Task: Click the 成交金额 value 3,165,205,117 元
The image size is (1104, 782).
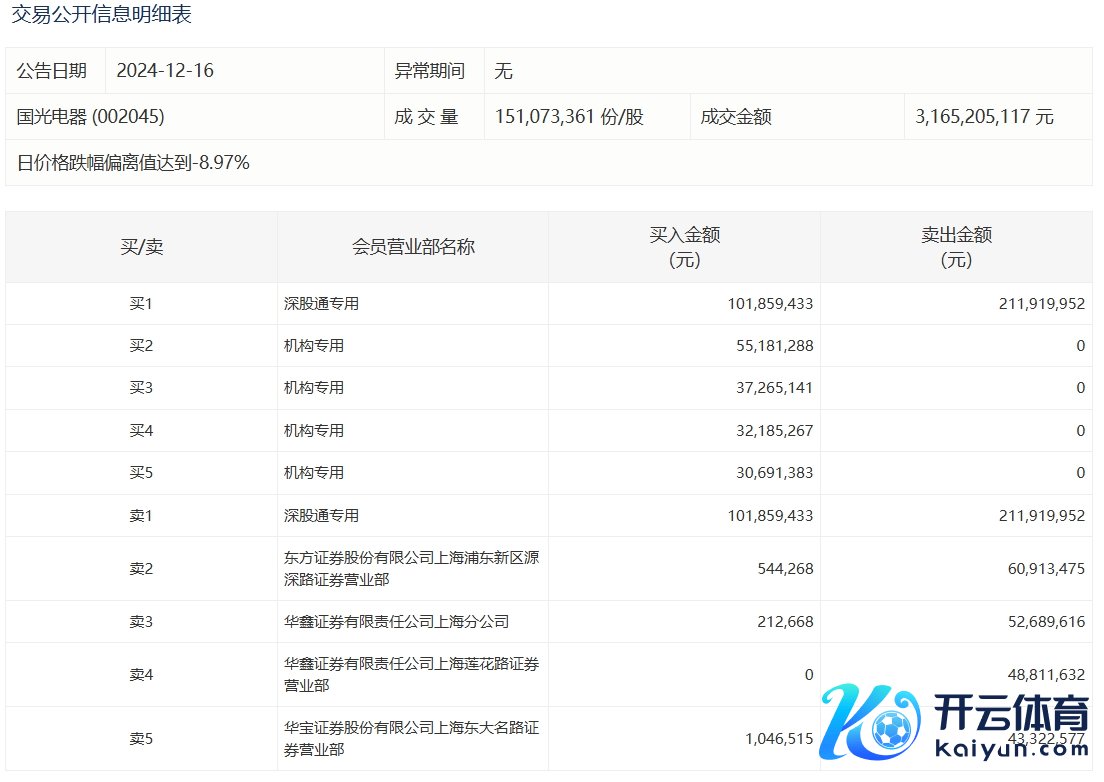Action: pyautogui.click(x=984, y=117)
